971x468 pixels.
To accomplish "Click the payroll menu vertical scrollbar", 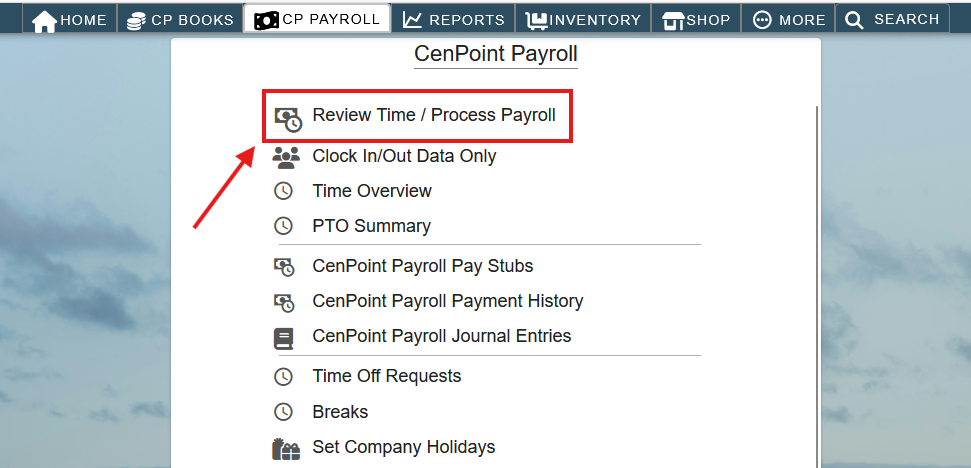I will pos(817,287).
